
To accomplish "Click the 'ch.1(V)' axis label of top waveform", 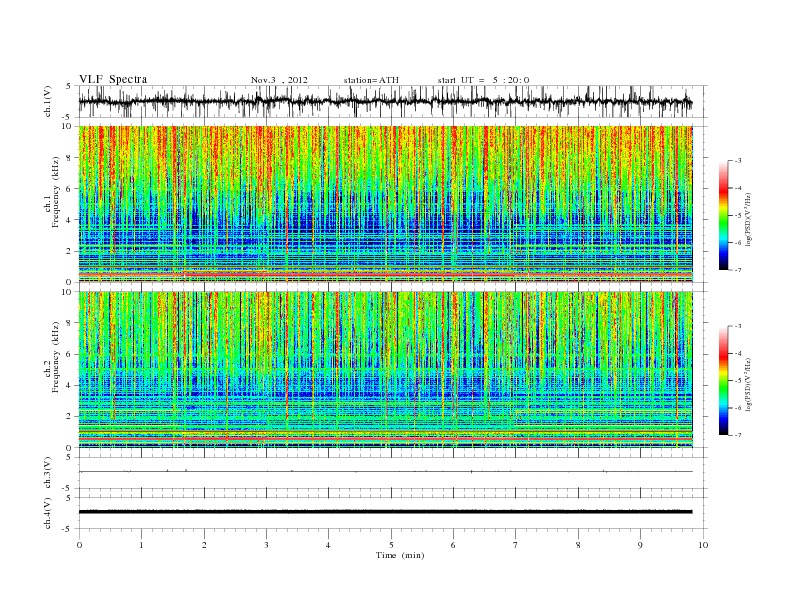I will (x=48, y=101).
